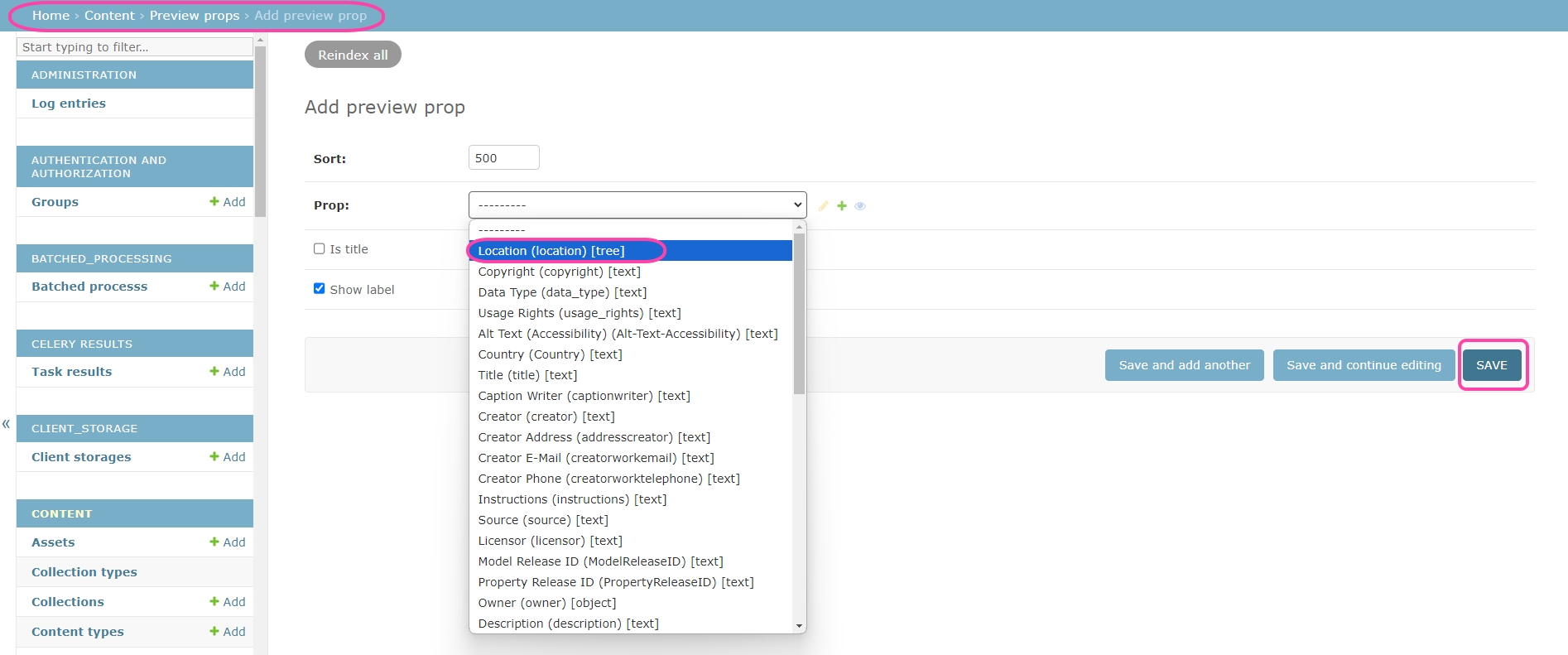Image resolution: width=1568 pixels, height=655 pixels.
Task: Open Authentication and Authorization section header
Action: (99, 166)
